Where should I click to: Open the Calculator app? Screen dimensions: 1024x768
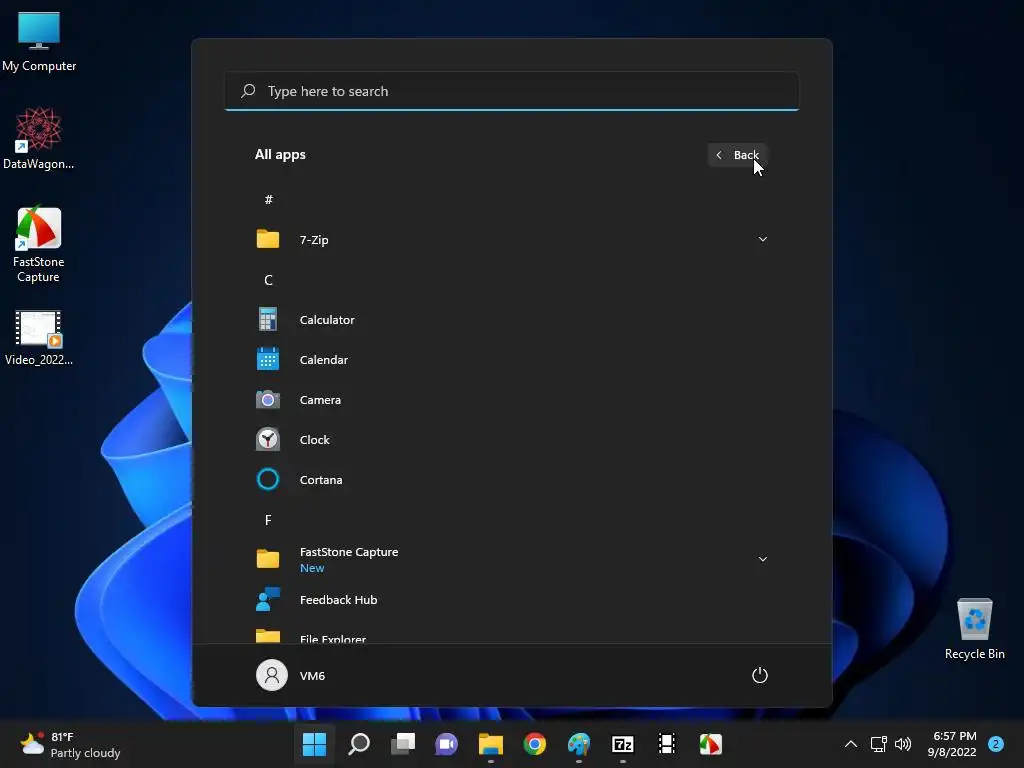(x=512, y=320)
